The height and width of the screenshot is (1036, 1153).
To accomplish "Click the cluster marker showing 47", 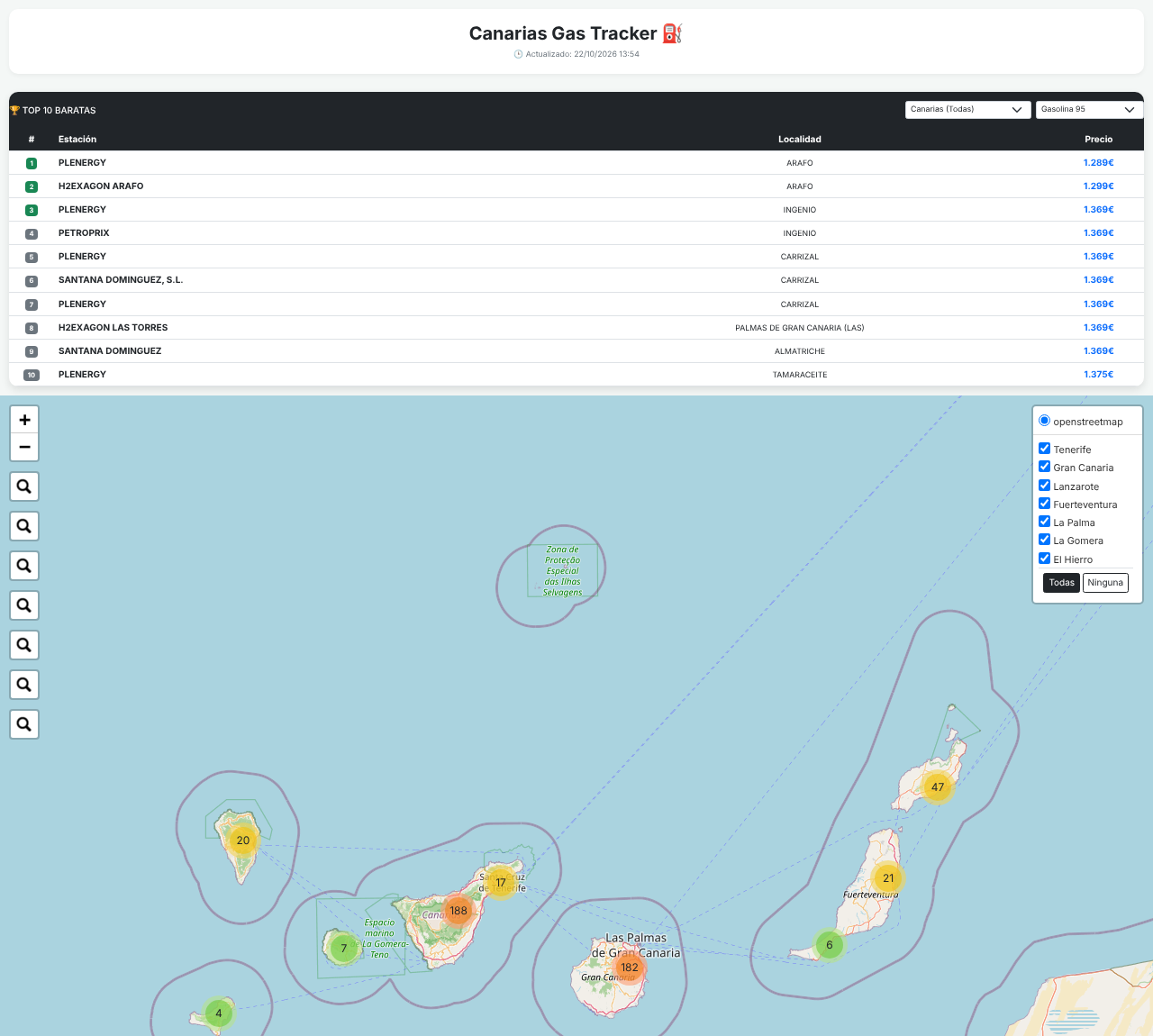I will point(938,787).
